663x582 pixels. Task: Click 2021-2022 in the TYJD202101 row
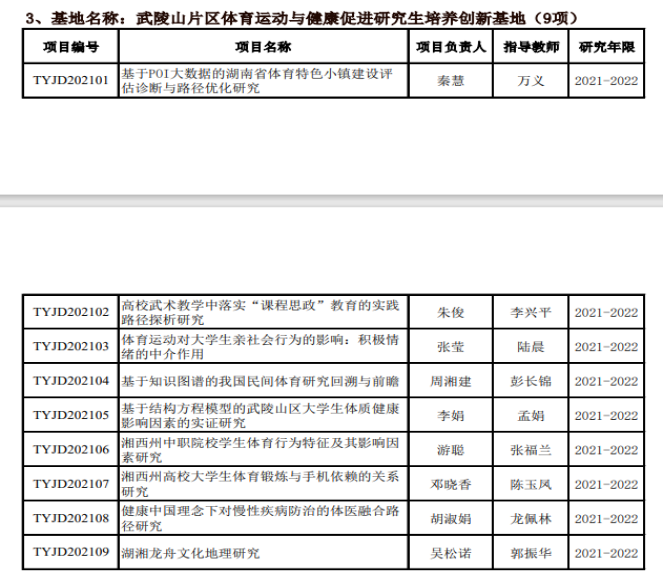pos(606,81)
